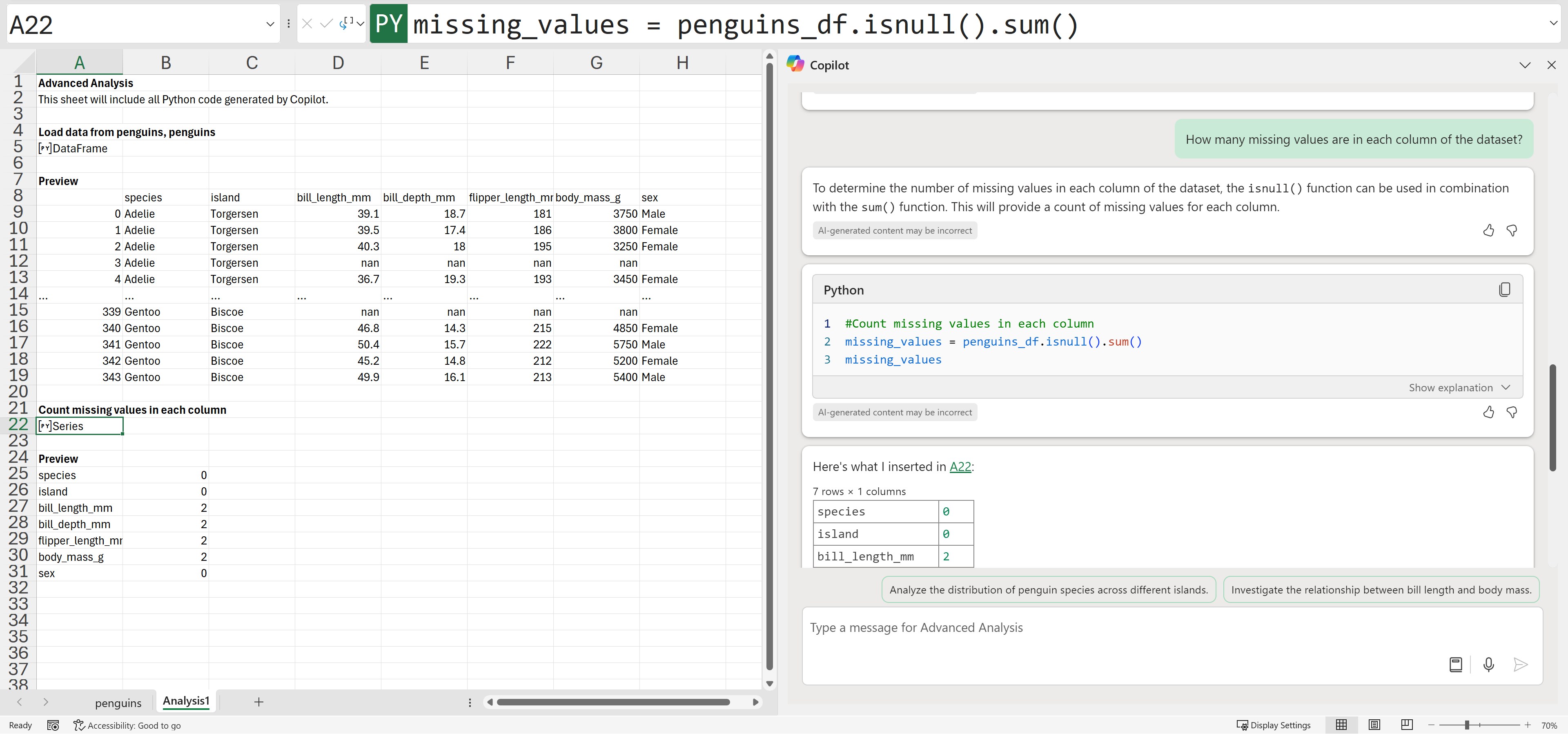Click thumbs up on Python code response
This screenshot has height=734, width=1568.
click(1488, 413)
